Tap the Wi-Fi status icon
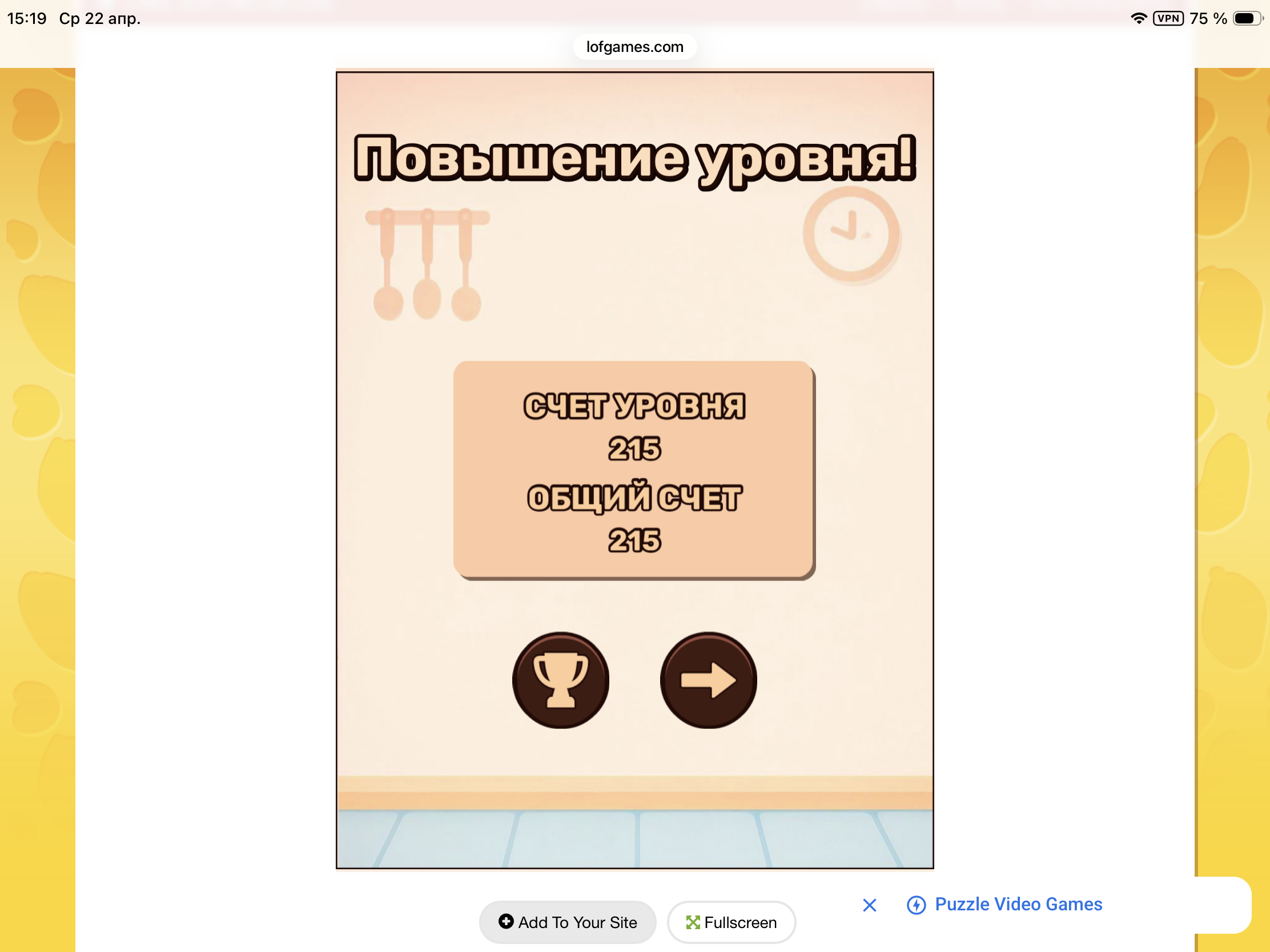The height and width of the screenshot is (952, 1270). [x=1139, y=18]
